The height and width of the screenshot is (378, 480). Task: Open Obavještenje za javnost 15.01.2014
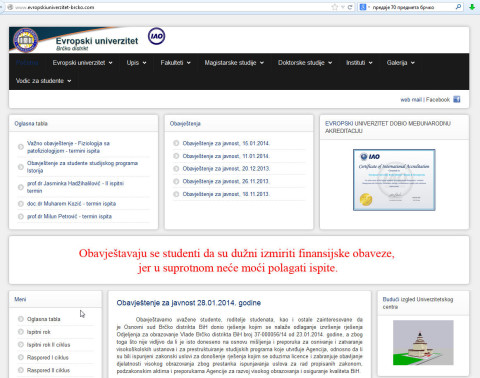pos(226,143)
